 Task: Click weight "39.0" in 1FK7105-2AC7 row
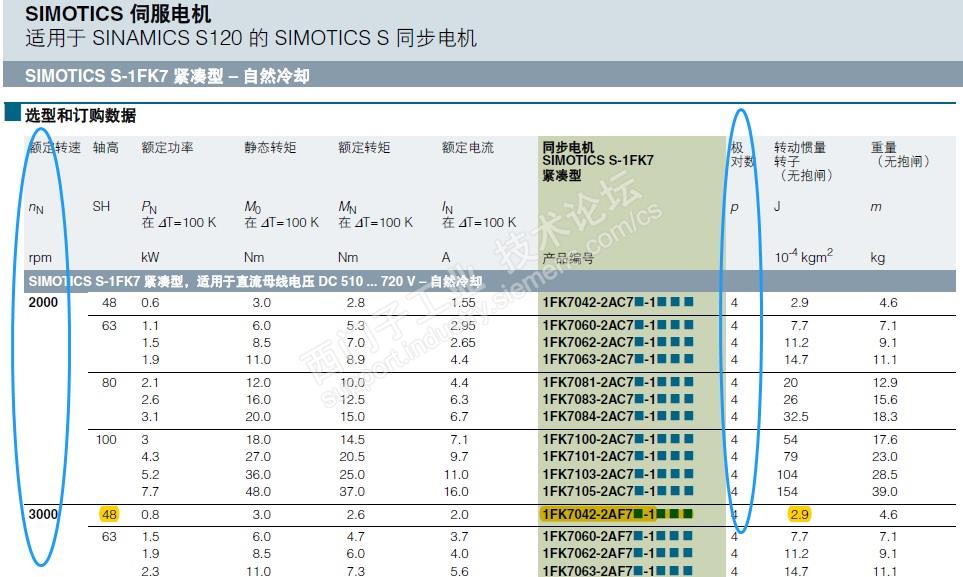pos(885,492)
